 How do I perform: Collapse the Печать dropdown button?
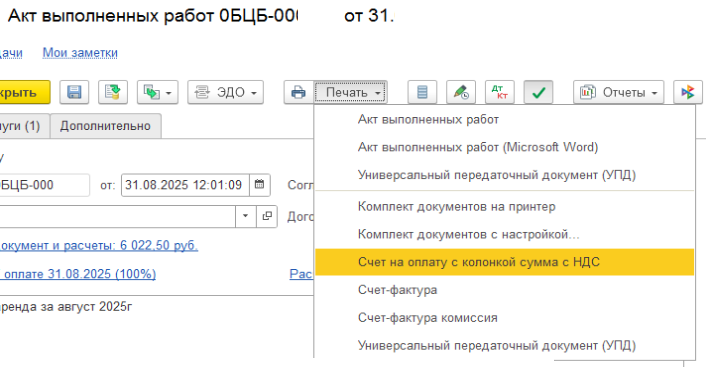point(351,92)
